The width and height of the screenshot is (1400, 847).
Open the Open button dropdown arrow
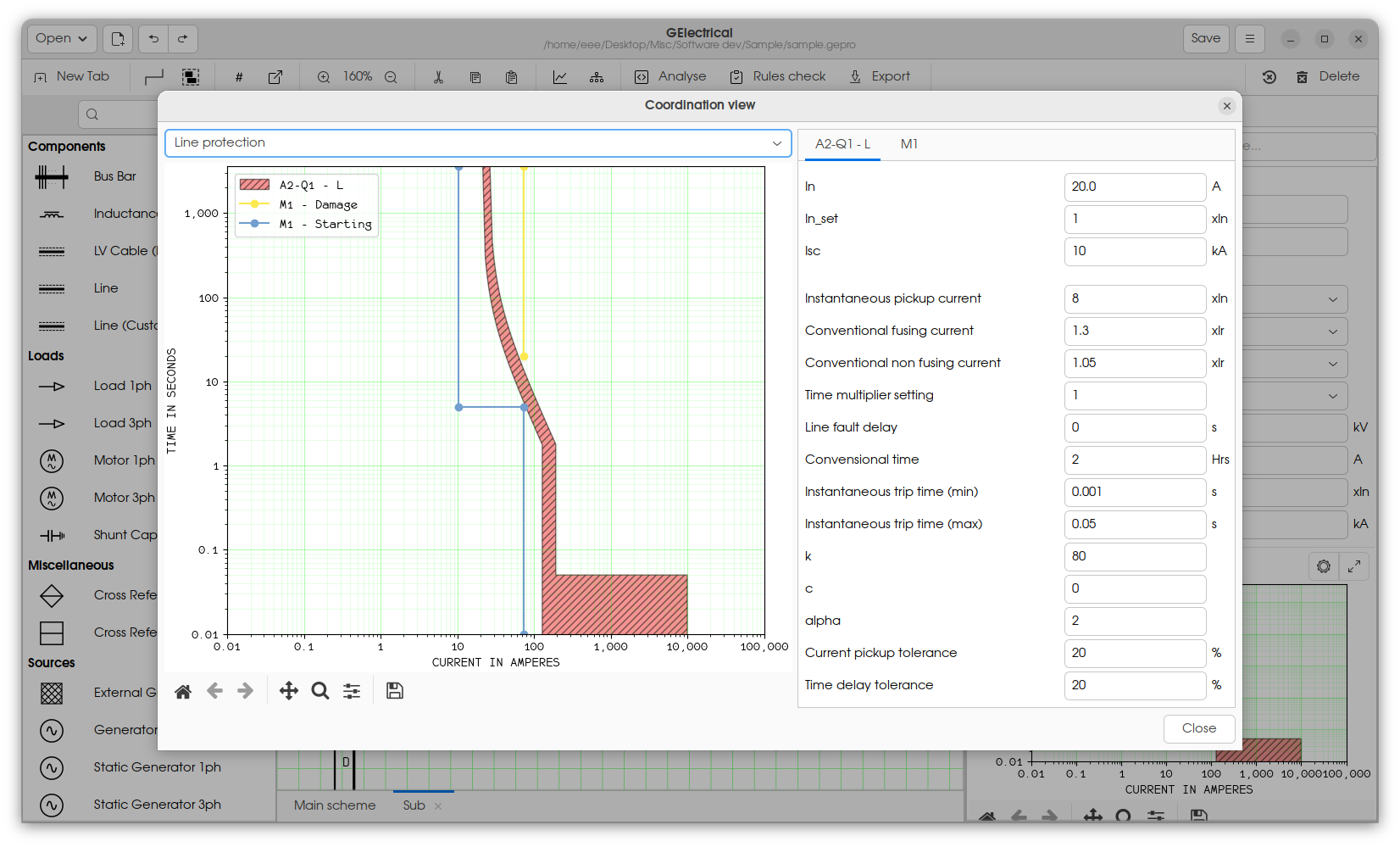point(83,39)
